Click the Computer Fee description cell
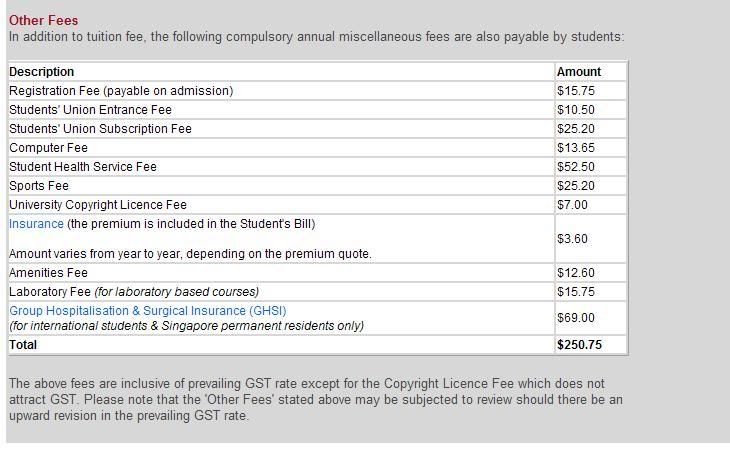730x452 pixels. (48, 148)
